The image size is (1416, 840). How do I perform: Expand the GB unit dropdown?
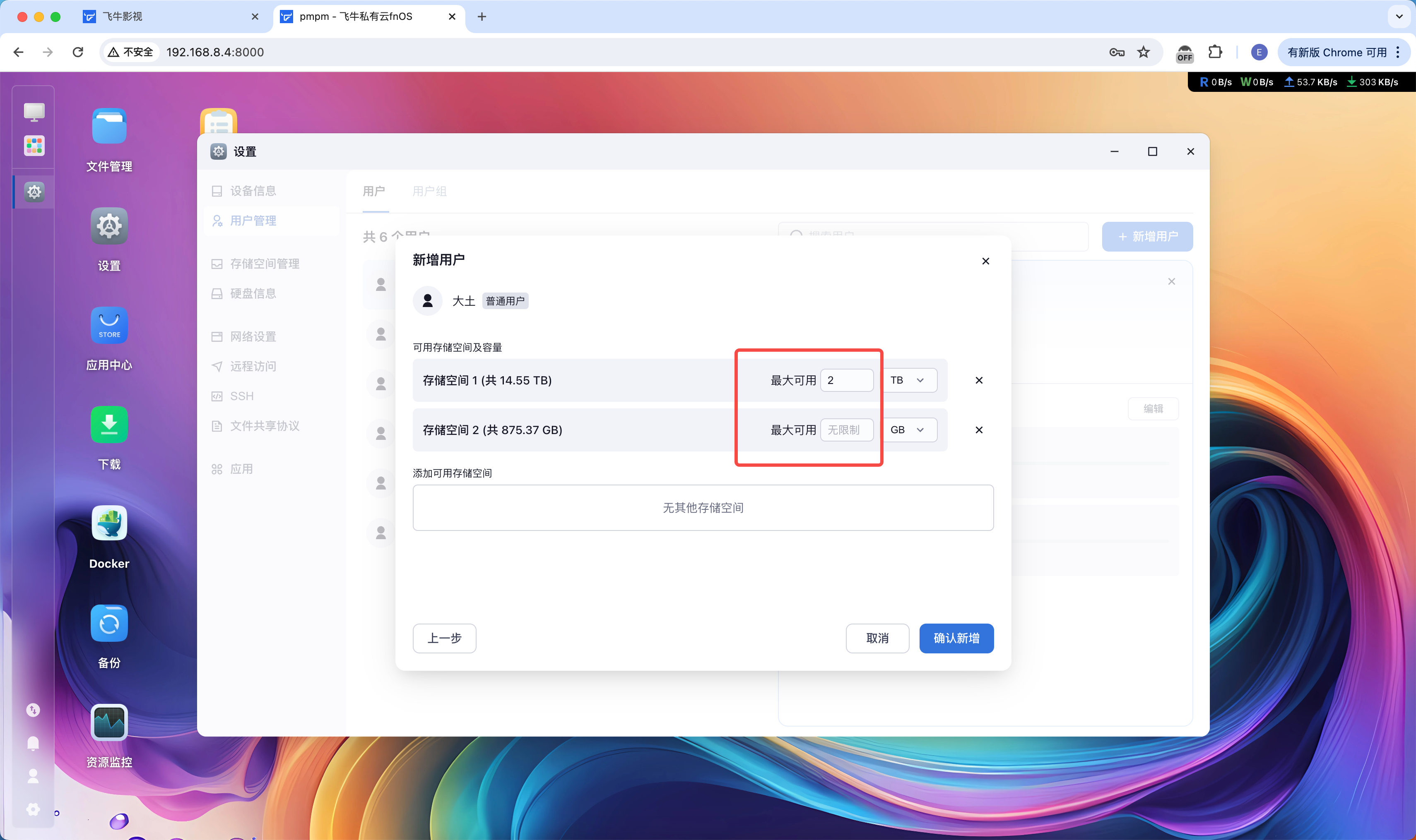click(908, 430)
